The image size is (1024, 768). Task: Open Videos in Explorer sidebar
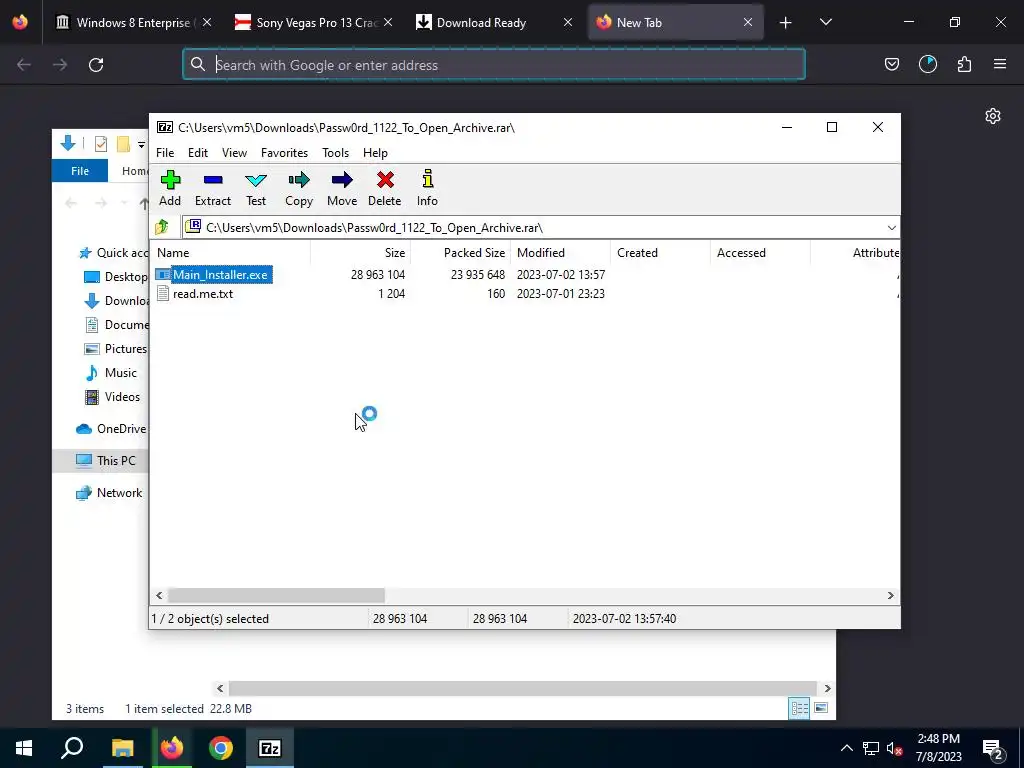coord(112,397)
